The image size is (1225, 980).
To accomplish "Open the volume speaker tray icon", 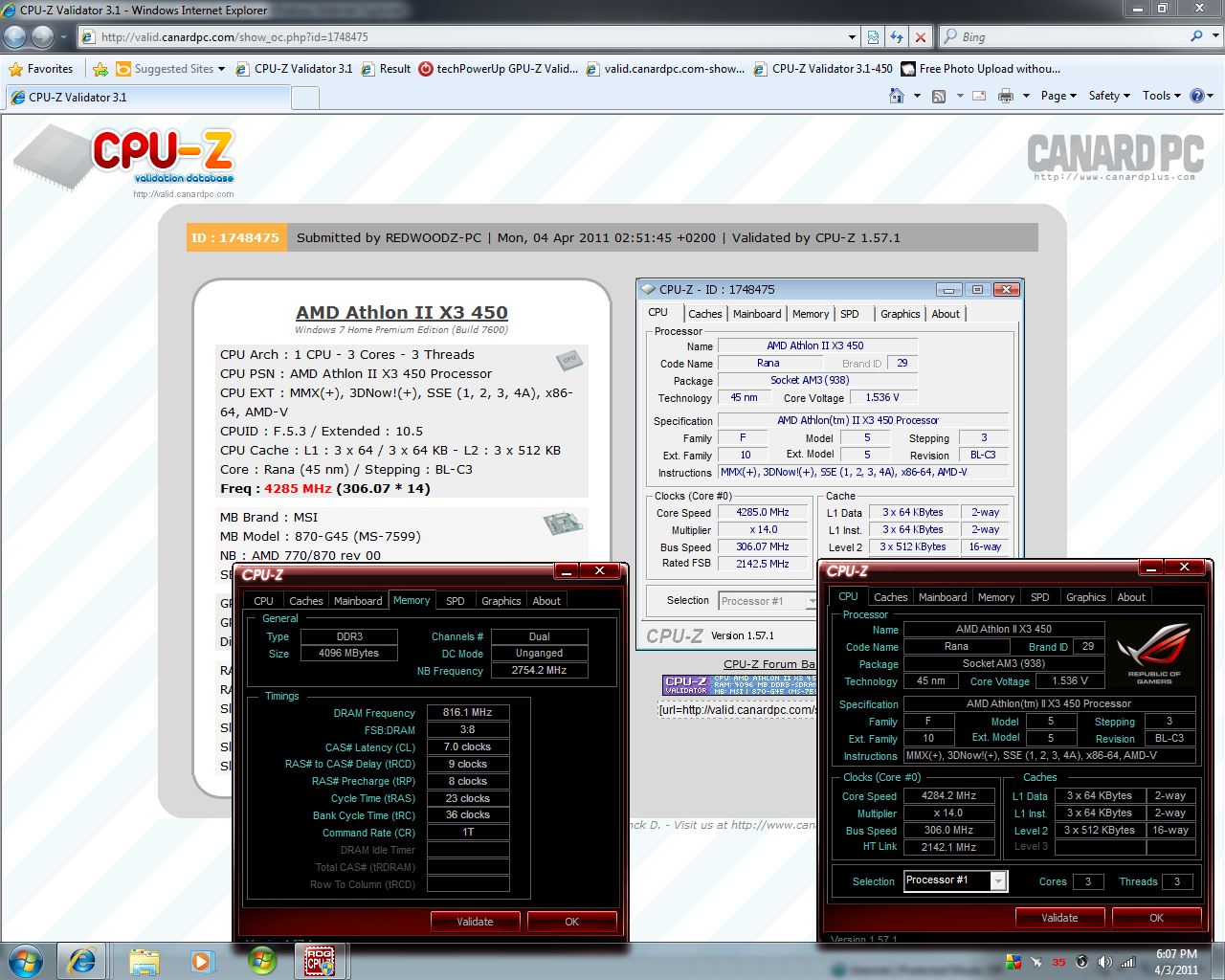I will point(1105,962).
